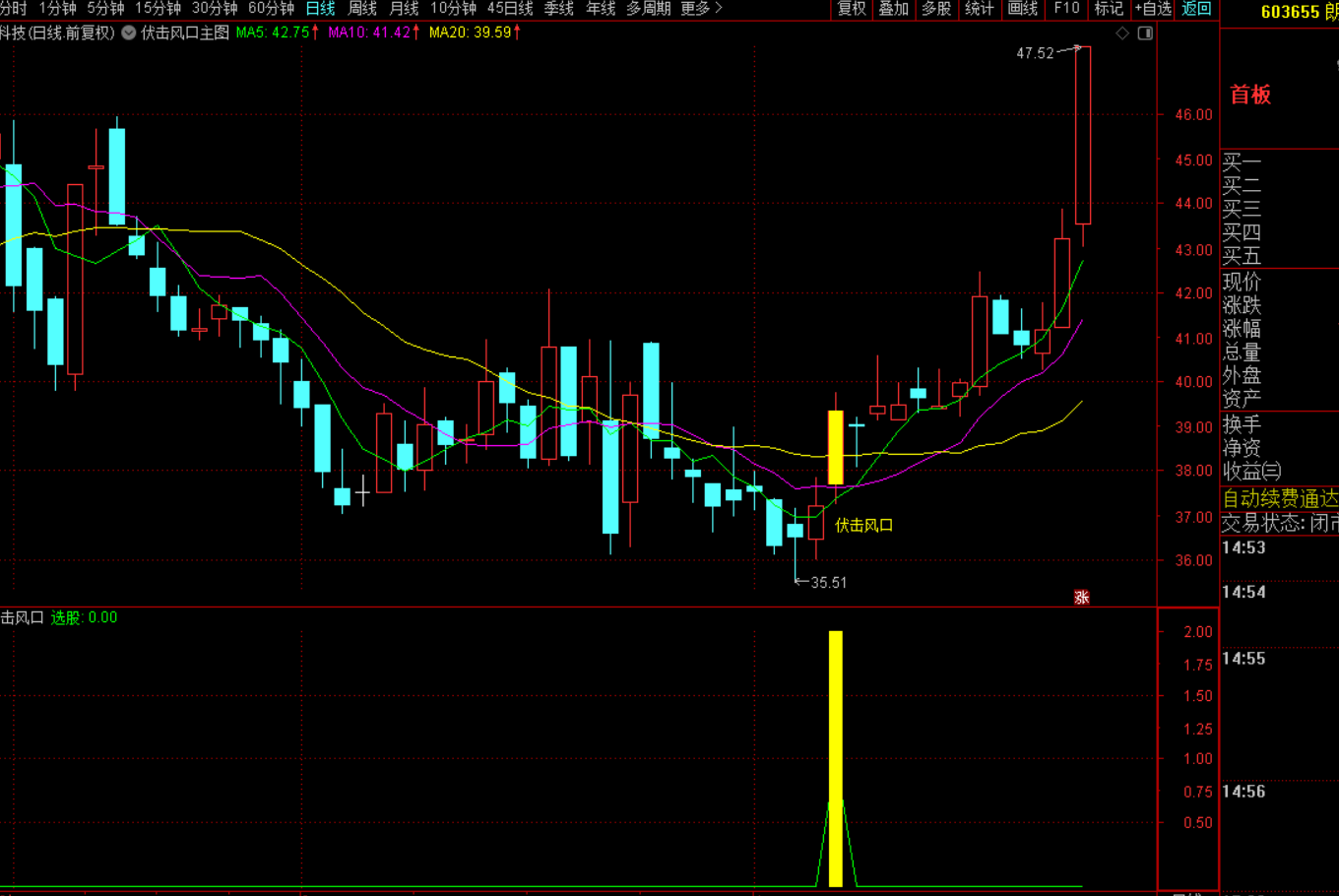Click the 统计 statistics button

(980, 9)
